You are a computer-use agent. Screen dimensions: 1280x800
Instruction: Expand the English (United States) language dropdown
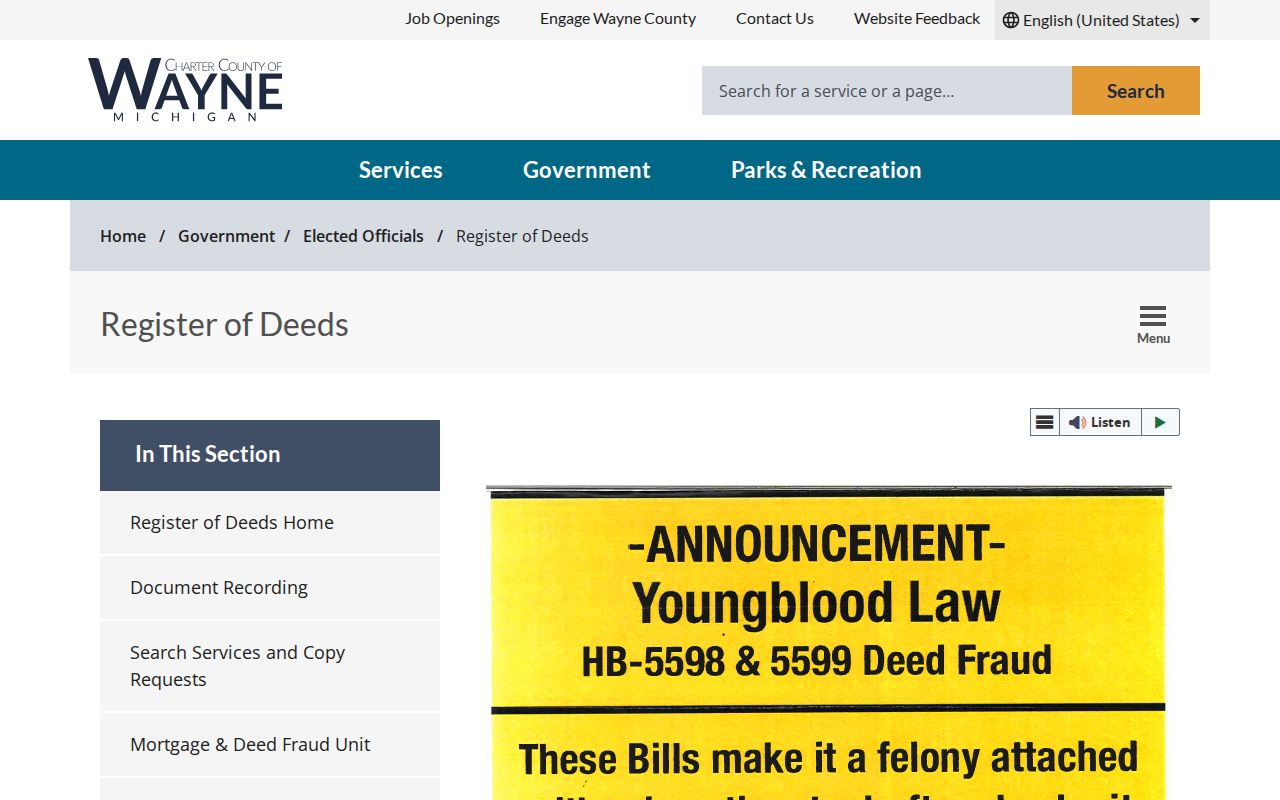coord(1102,20)
